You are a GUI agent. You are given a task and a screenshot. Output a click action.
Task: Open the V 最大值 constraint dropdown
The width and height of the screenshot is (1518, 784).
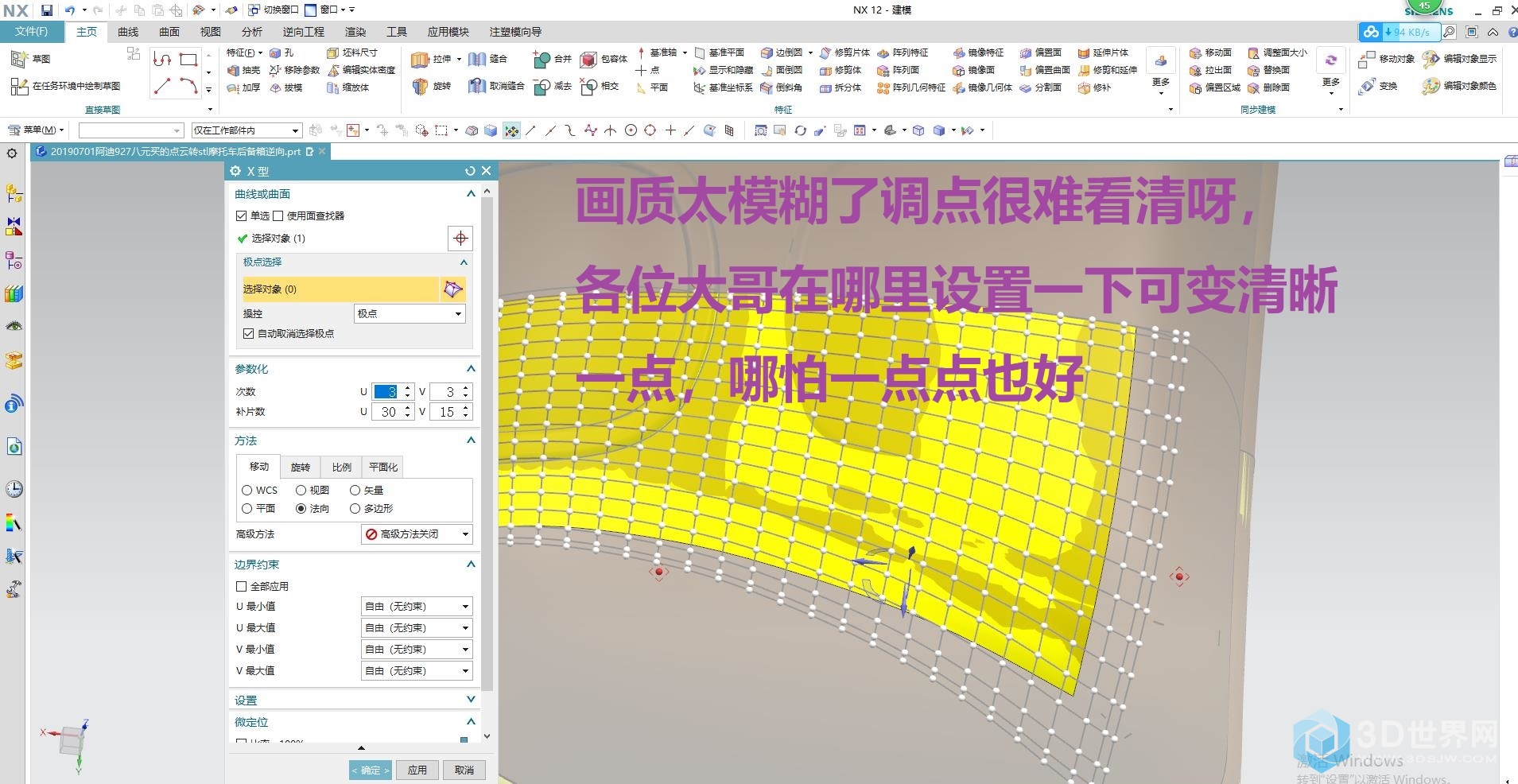click(417, 671)
